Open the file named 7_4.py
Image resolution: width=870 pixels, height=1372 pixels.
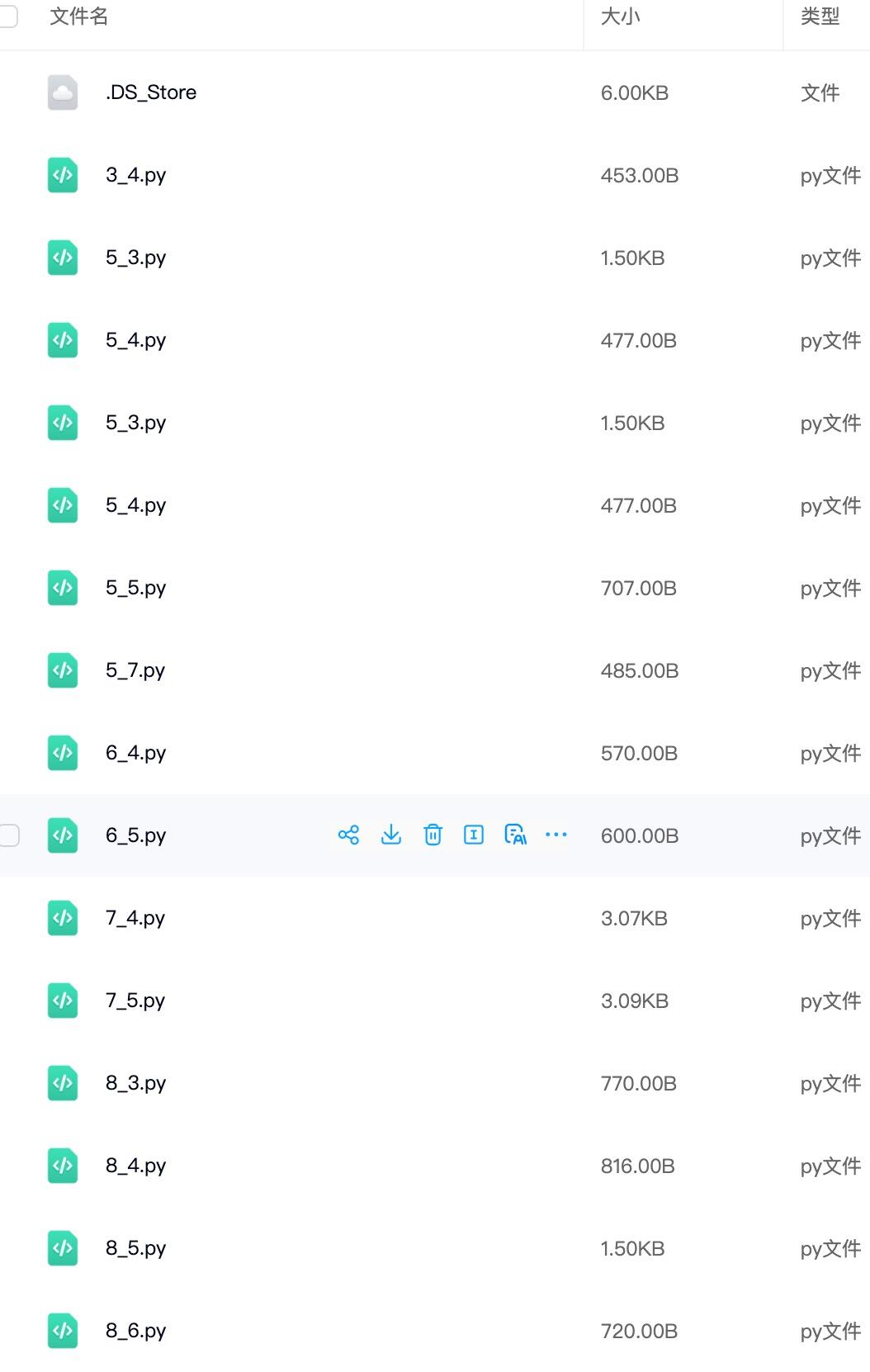[x=135, y=918]
